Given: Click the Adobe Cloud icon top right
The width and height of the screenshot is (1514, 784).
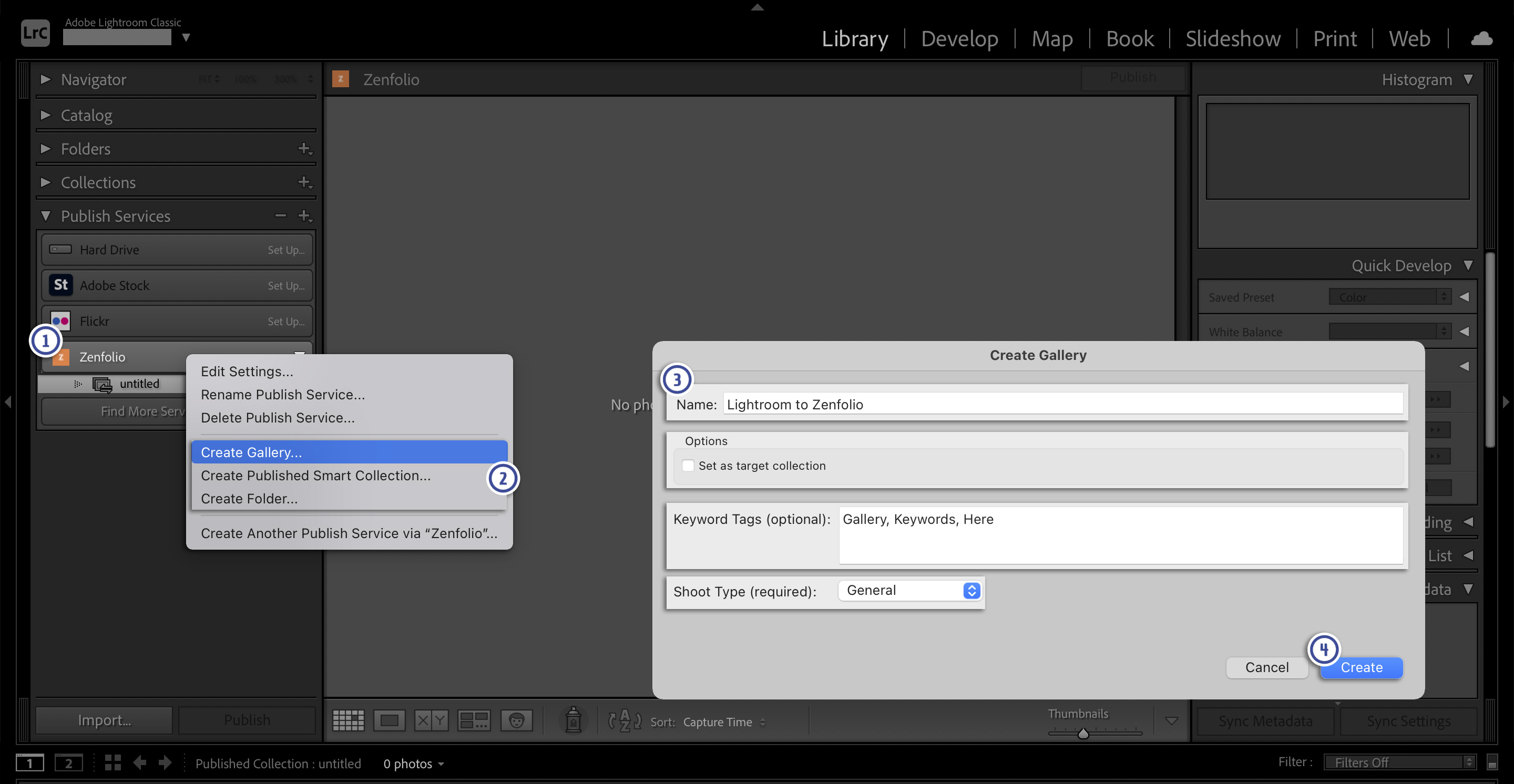Looking at the screenshot, I should click(1482, 38).
